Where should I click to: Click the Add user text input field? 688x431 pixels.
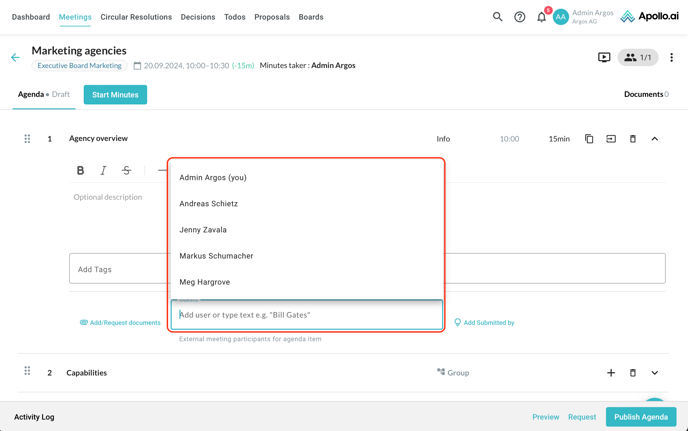click(307, 315)
